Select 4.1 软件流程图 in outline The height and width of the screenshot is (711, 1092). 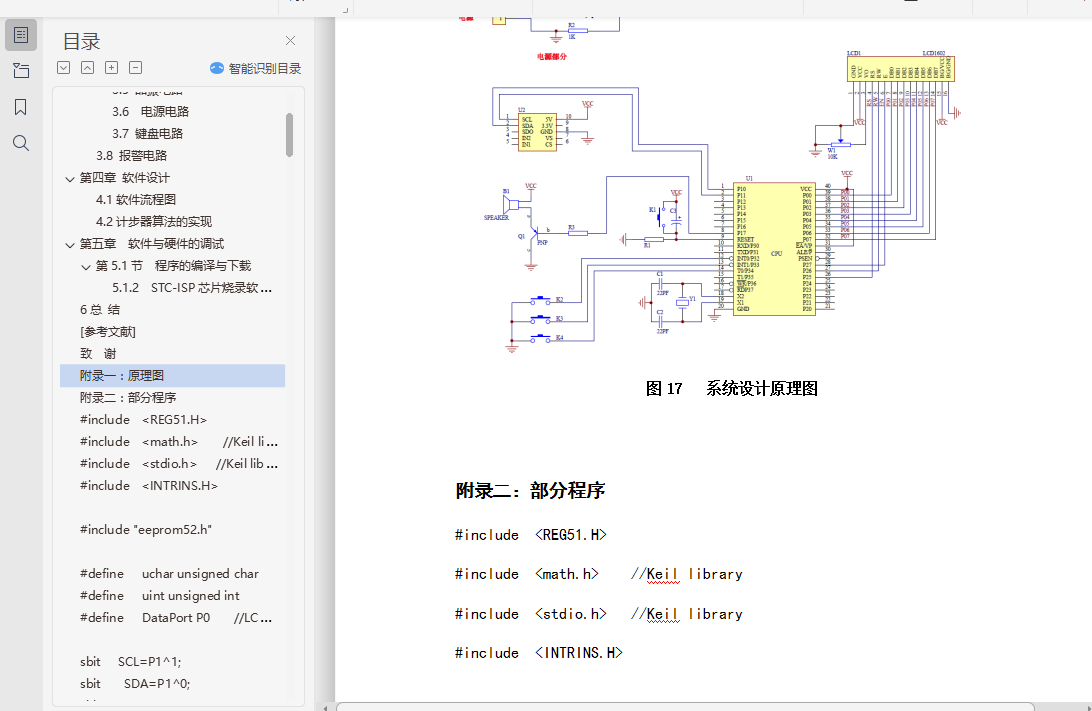136,200
